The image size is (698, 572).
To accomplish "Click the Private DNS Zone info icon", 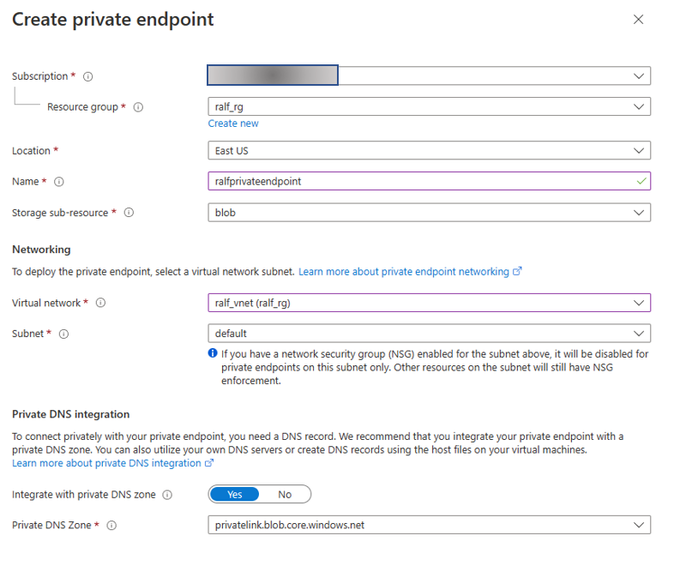I will pyautogui.click(x=112, y=526).
